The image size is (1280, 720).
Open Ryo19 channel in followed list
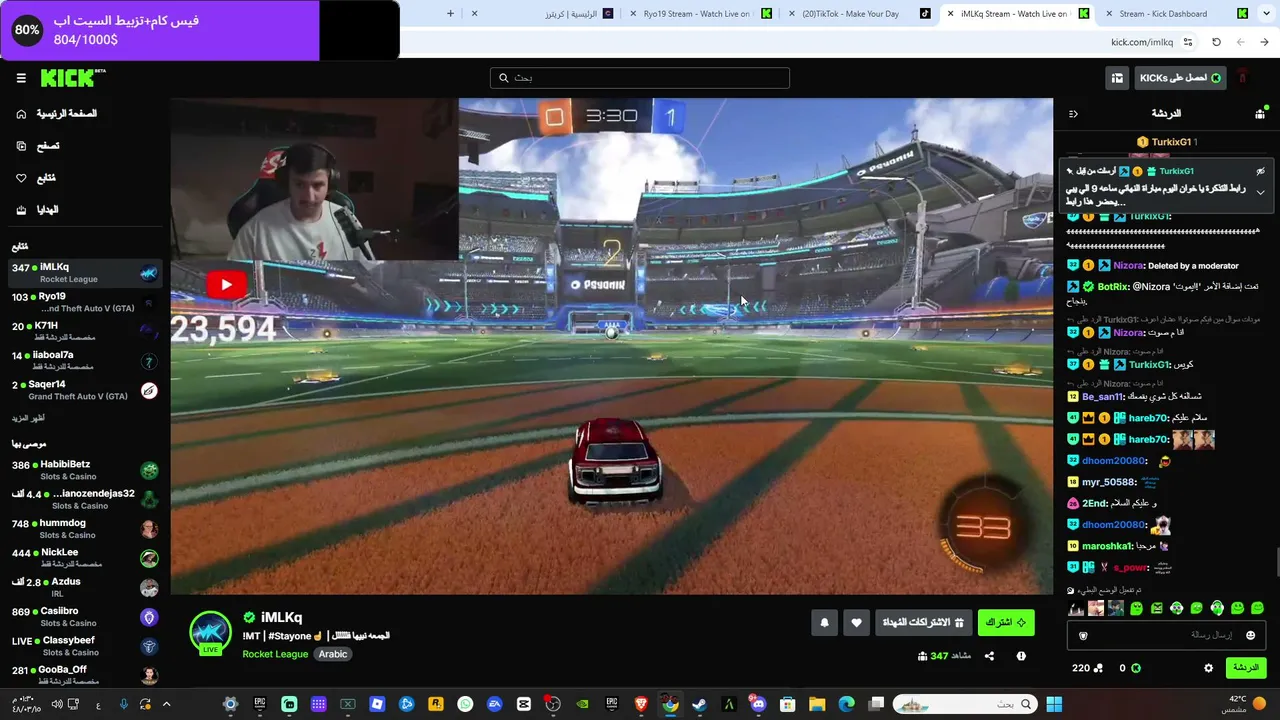coord(85,302)
